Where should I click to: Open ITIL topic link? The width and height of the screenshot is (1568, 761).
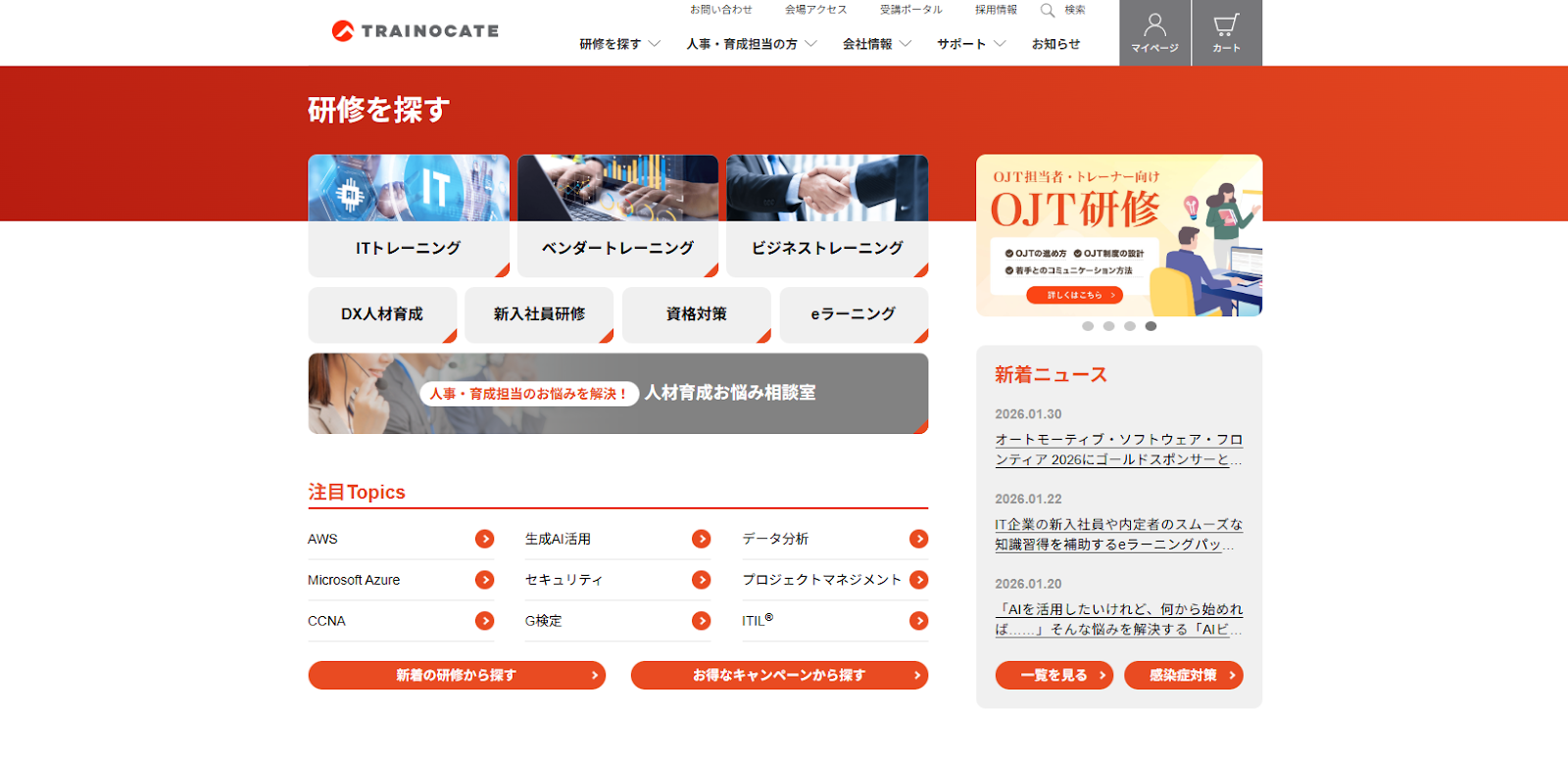[x=758, y=620]
